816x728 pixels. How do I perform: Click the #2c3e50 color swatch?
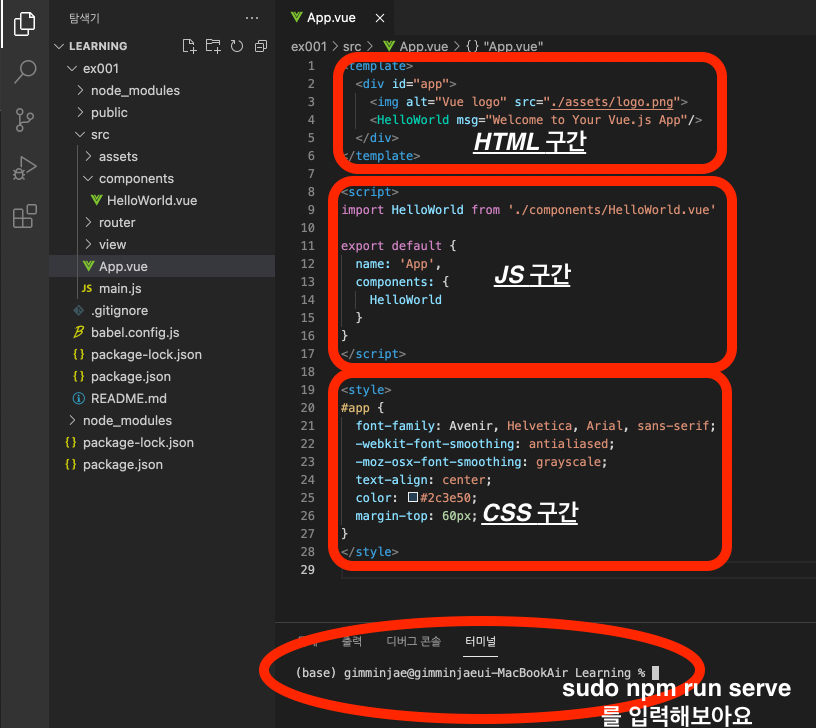coord(413,497)
